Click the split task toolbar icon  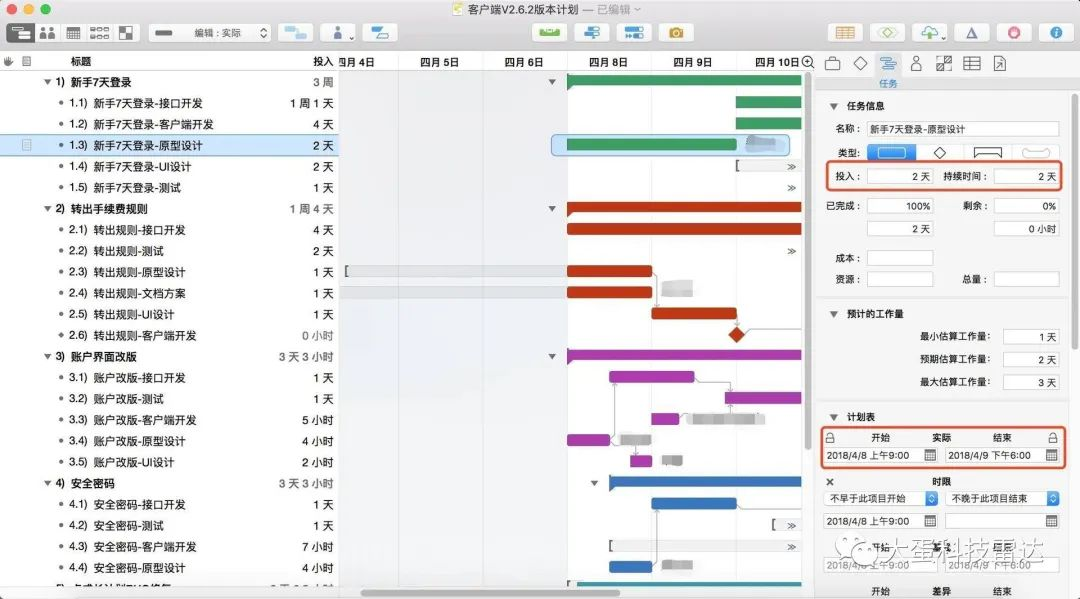380,32
